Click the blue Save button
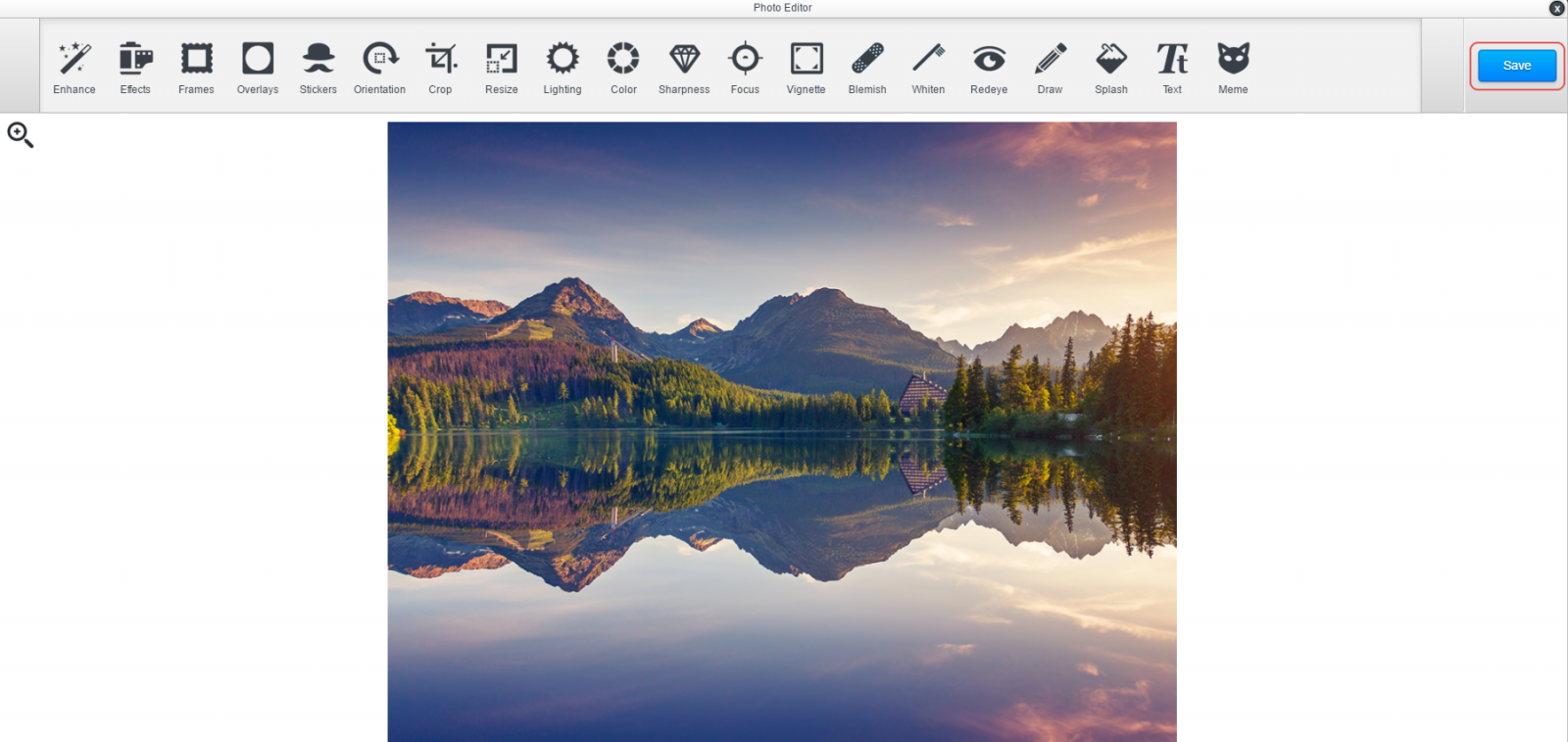This screenshot has height=742, width=1568. [x=1516, y=66]
